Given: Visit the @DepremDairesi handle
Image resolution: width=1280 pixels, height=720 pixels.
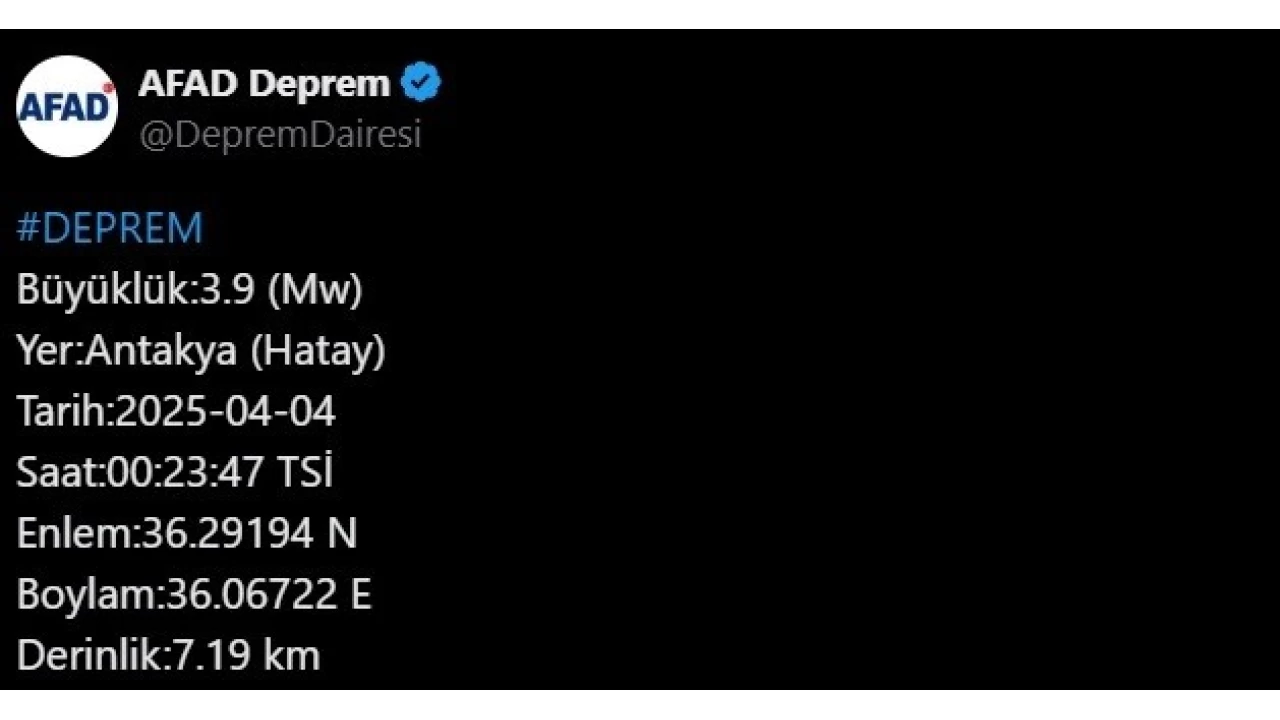Looking at the screenshot, I should (x=280, y=135).
